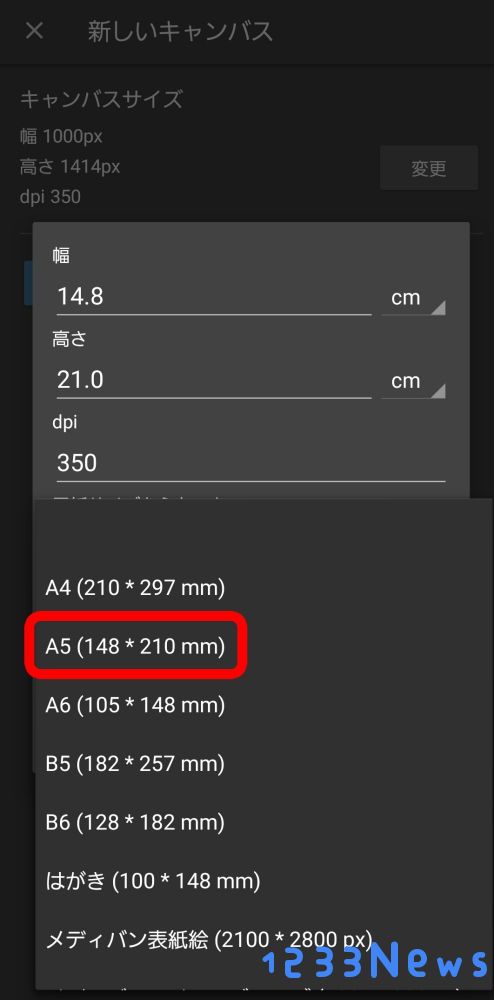Click the 変更 button

click(x=429, y=168)
